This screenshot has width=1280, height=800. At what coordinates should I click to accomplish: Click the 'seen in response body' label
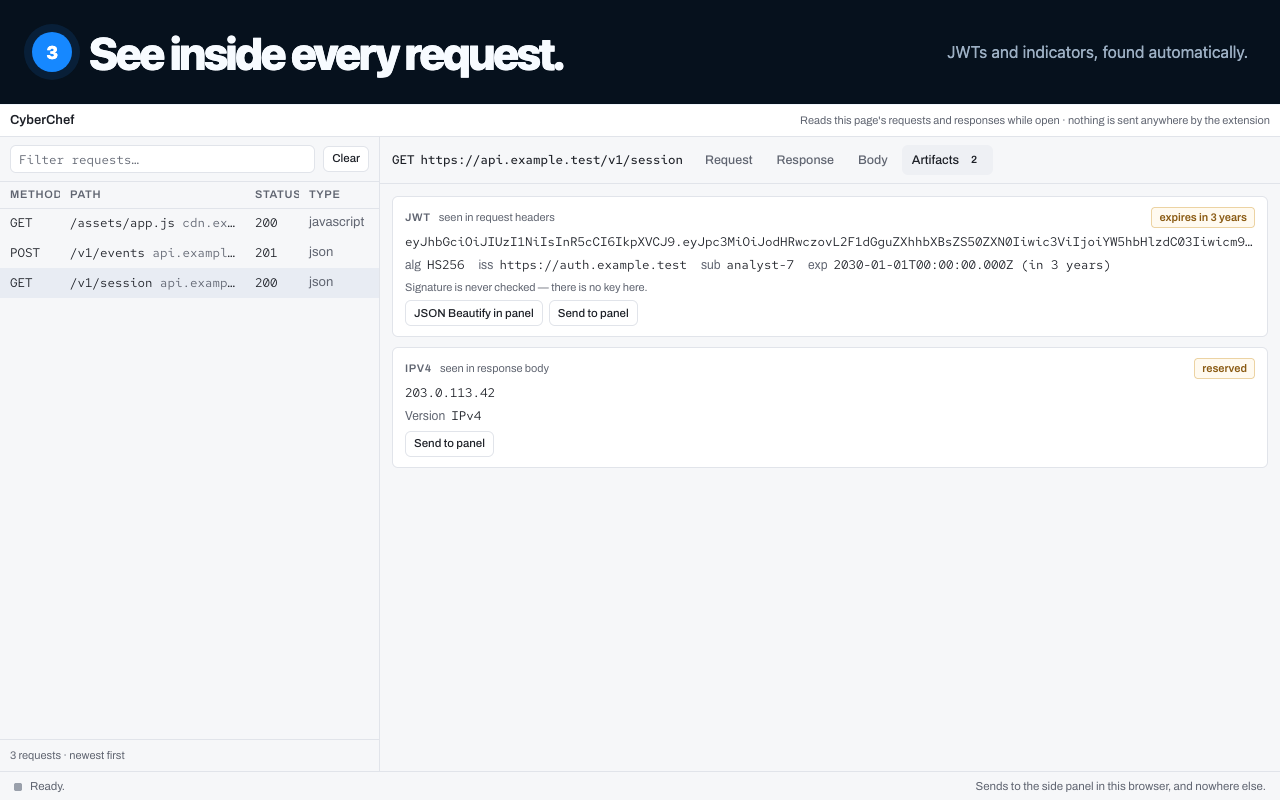494,368
